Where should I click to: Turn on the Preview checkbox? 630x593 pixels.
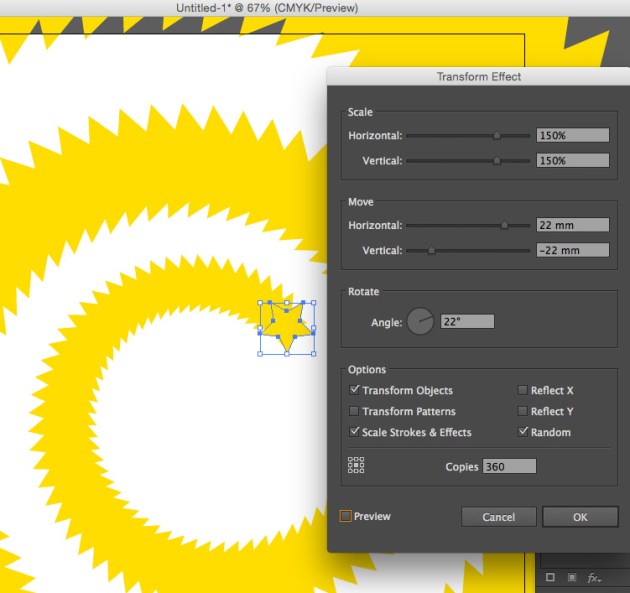(346, 516)
